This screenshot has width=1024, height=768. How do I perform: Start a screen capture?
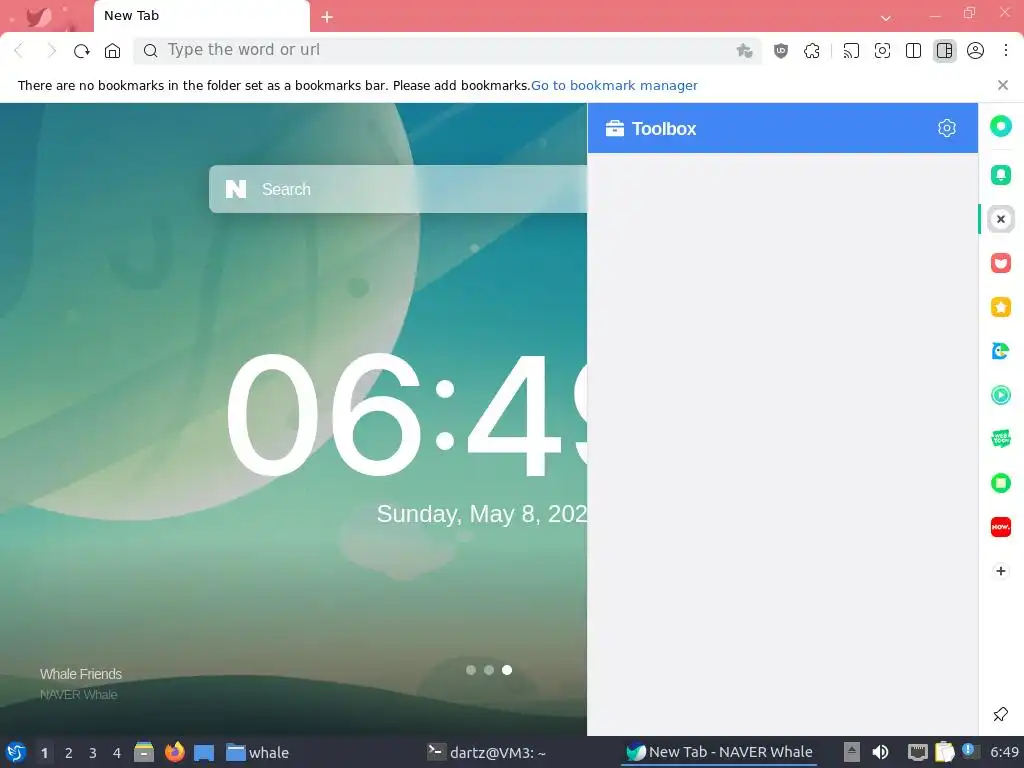click(x=882, y=50)
